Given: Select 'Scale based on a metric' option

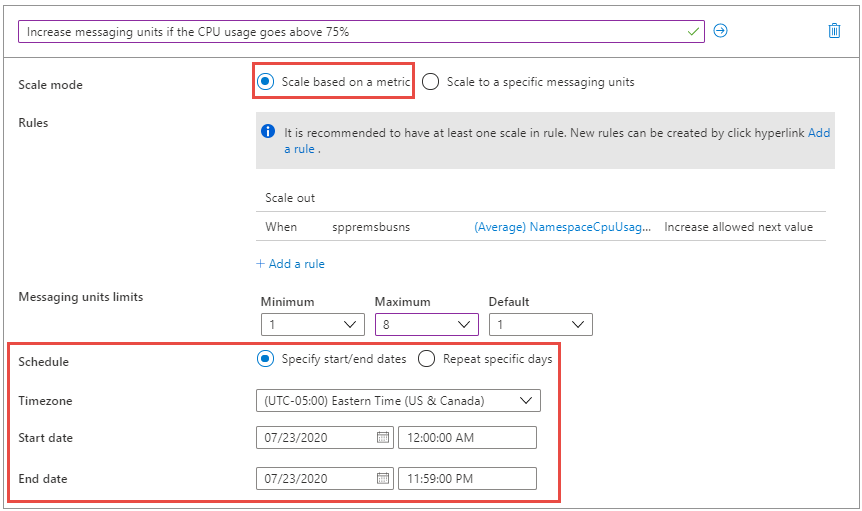Looking at the screenshot, I should 265,82.
